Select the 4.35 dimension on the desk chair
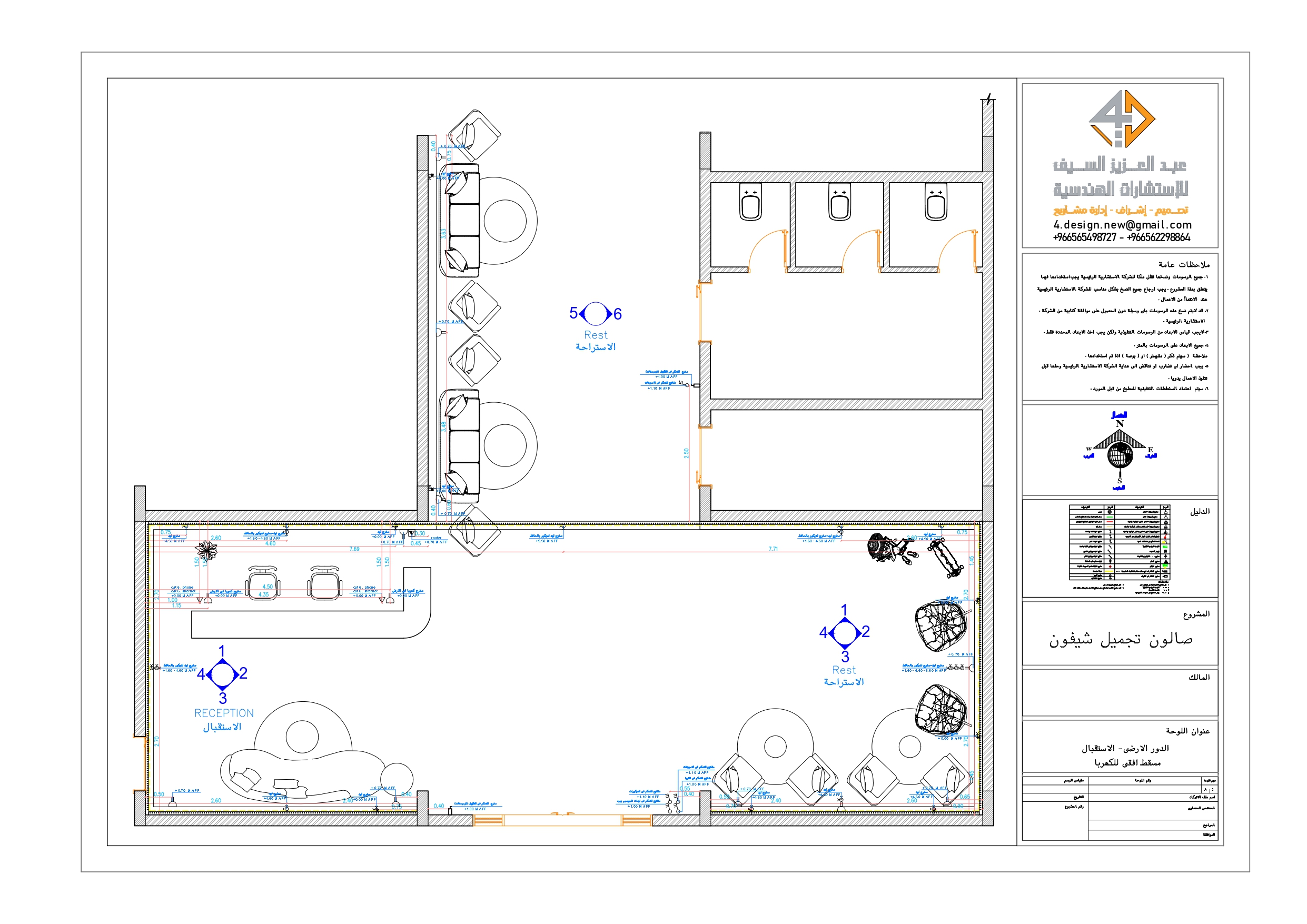The height and width of the screenshot is (924, 1307). (264, 595)
